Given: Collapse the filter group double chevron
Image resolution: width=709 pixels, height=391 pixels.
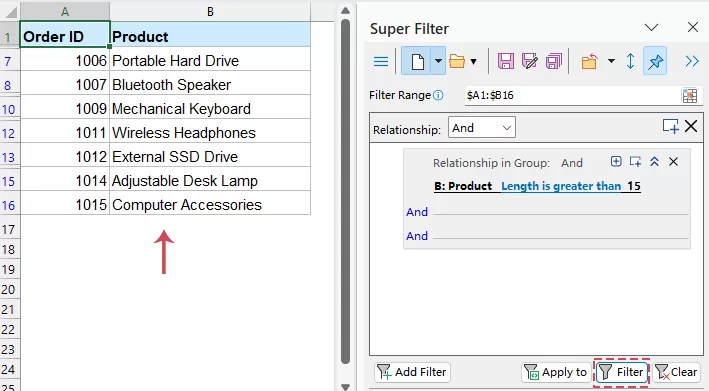Looking at the screenshot, I should pos(654,161).
